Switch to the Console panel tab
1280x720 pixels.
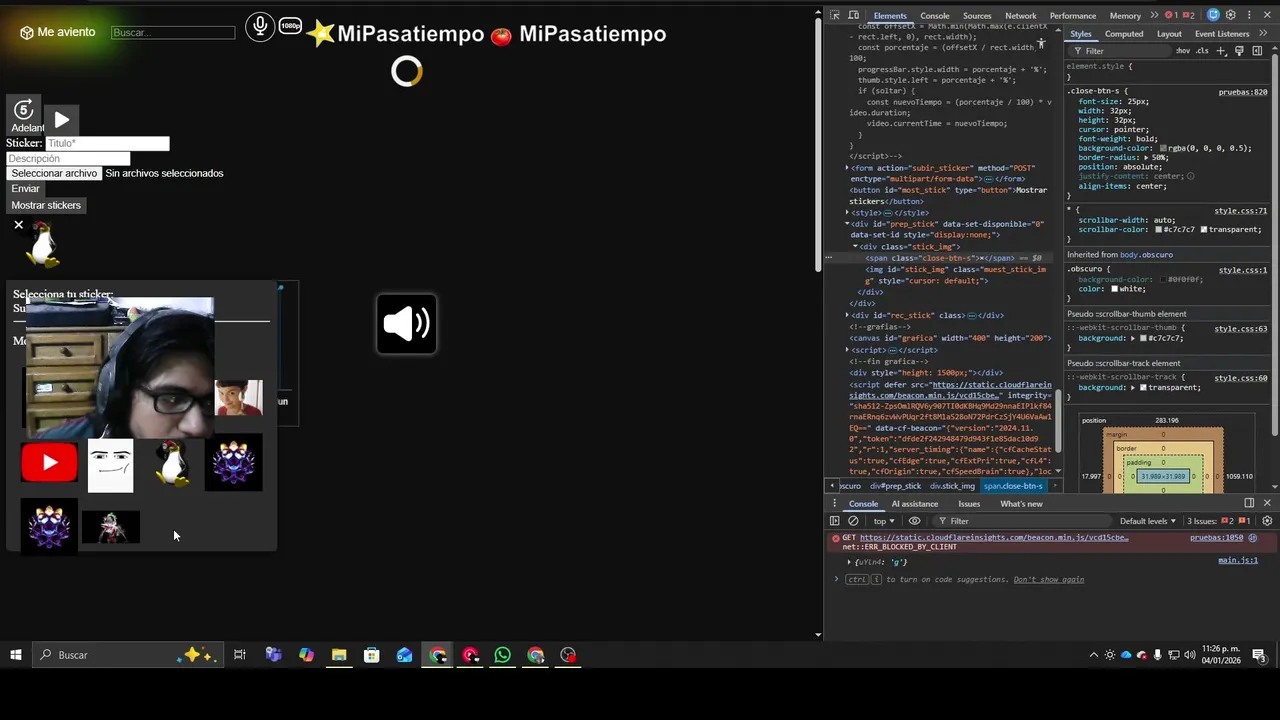(935, 16)
